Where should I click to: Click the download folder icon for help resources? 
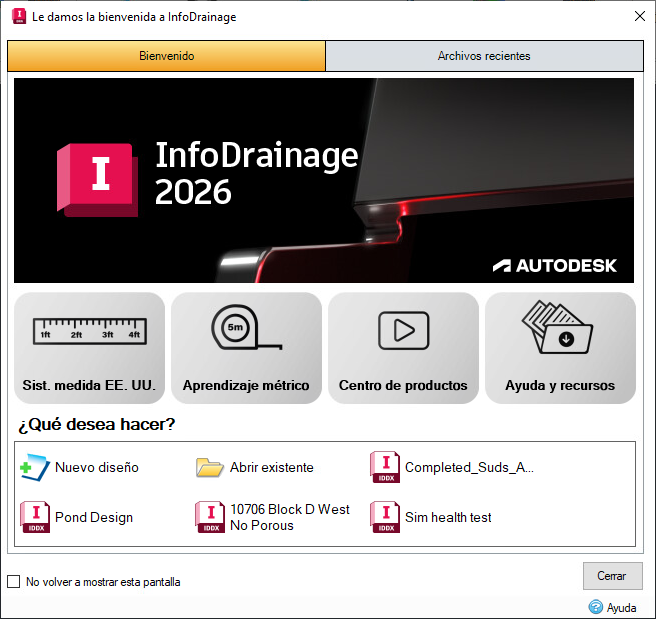coord(557,327)
